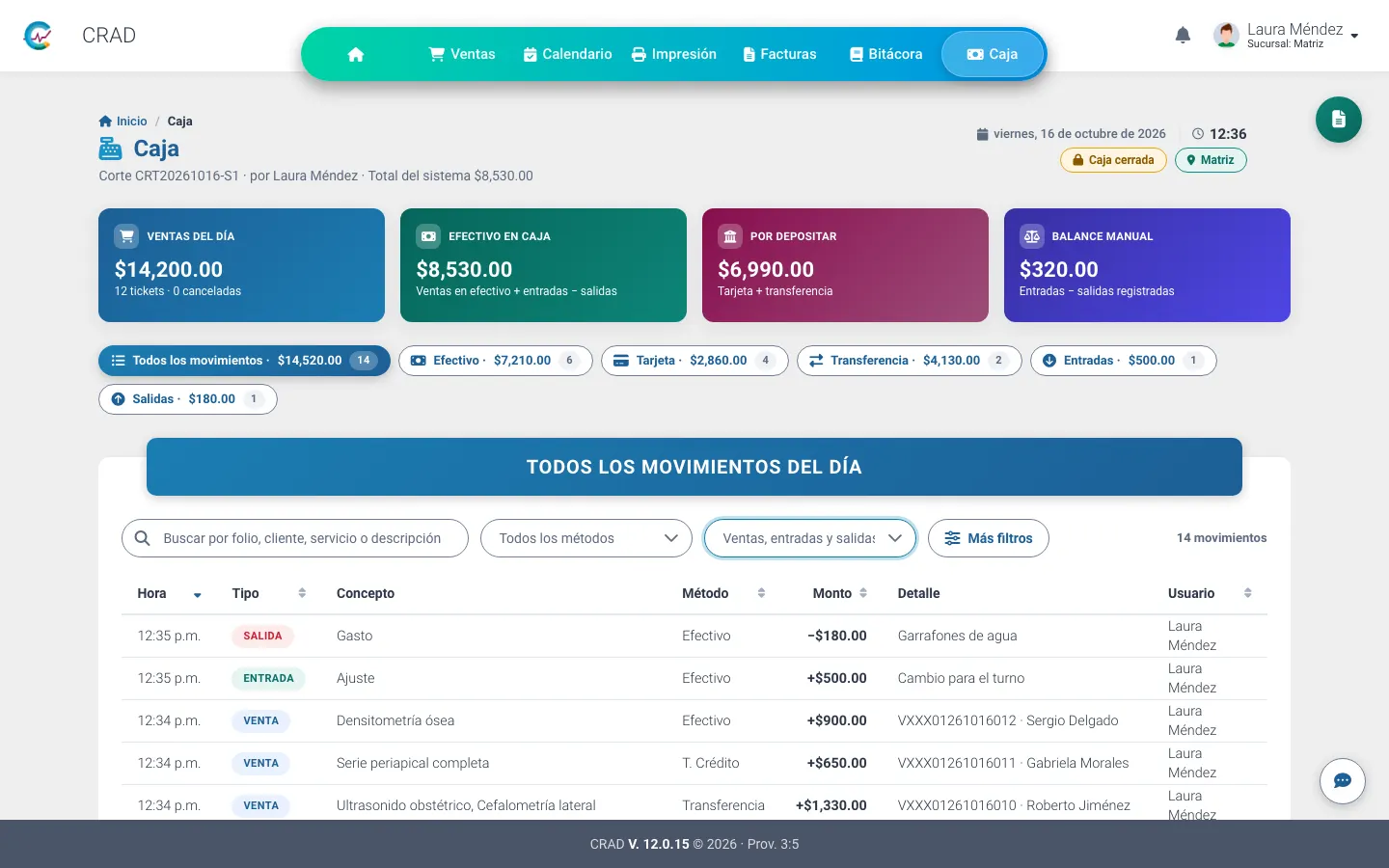Filter movements by Transferencia
The width and height of the screenshot is (1389, 868).
[x=910, y=361]
